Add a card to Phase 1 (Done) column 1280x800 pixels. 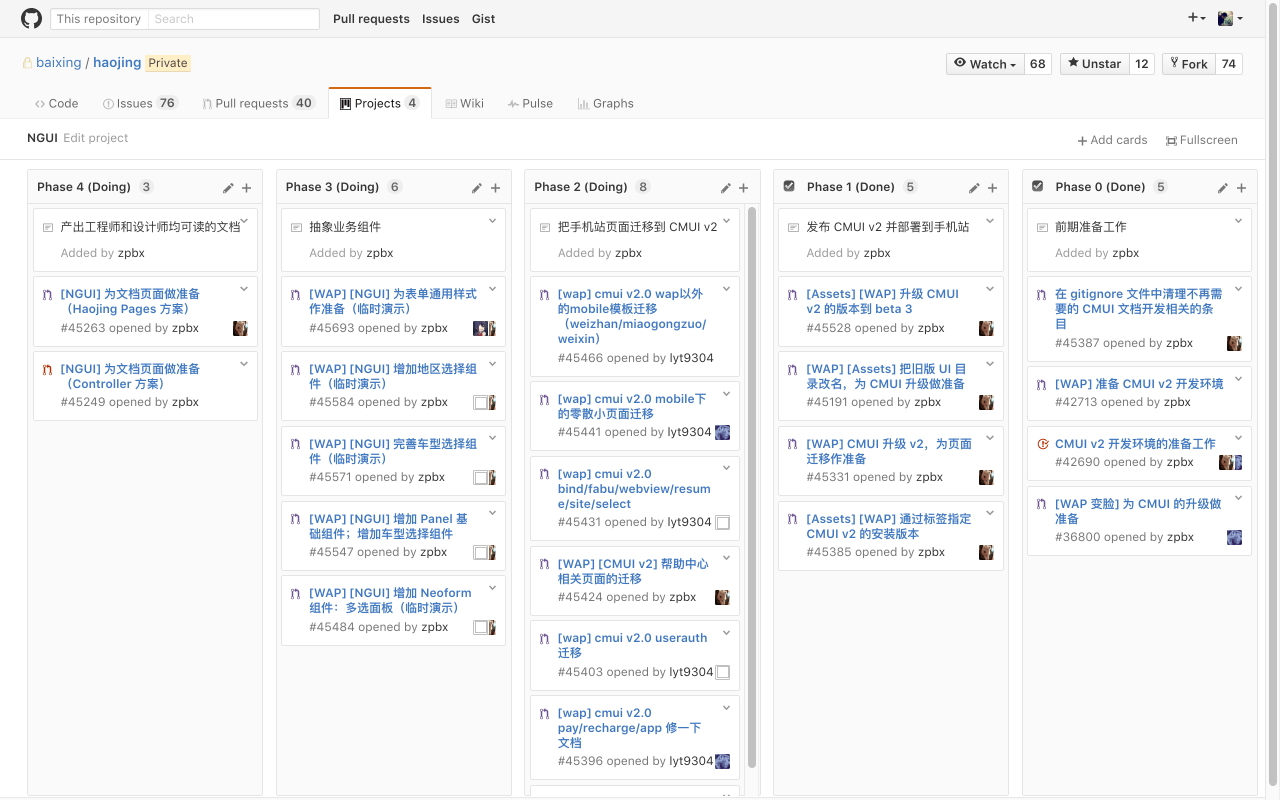coord(993,188)
